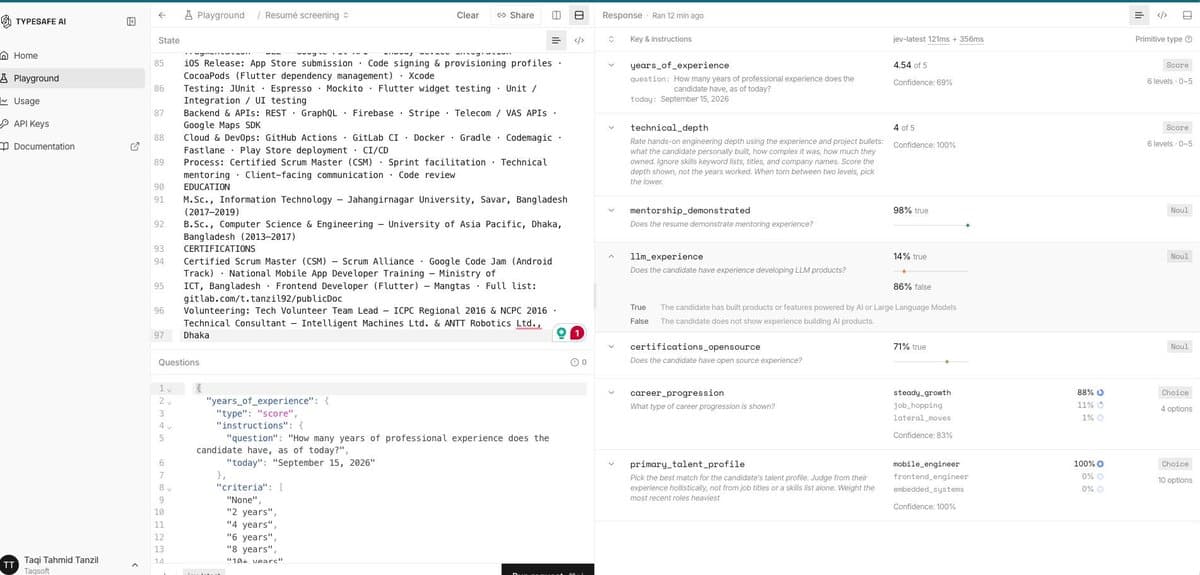1200x575 pixels.
Task: Click the Share button
Action: pos(516,15)
